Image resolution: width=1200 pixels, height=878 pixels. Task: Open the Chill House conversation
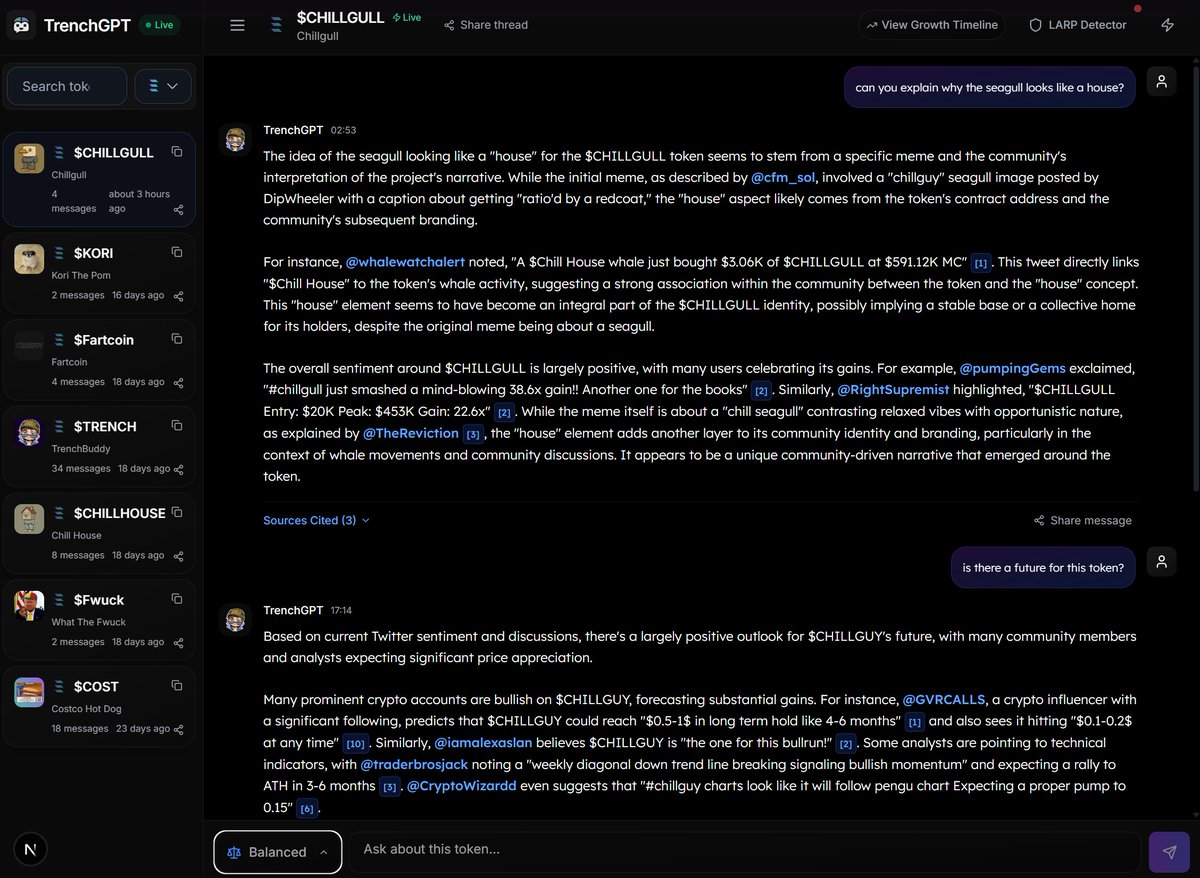click(99, 533)
